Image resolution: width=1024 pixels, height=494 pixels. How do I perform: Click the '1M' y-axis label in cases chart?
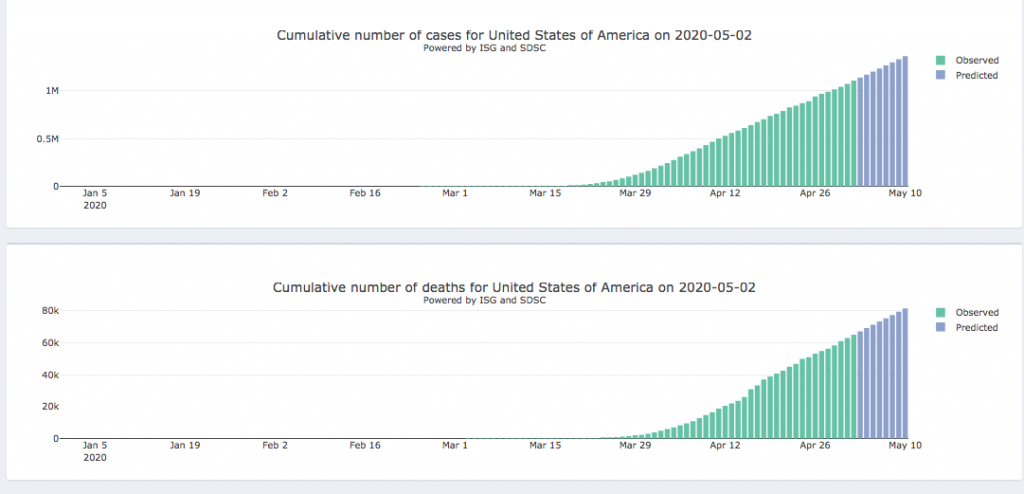tap(52, 91)
